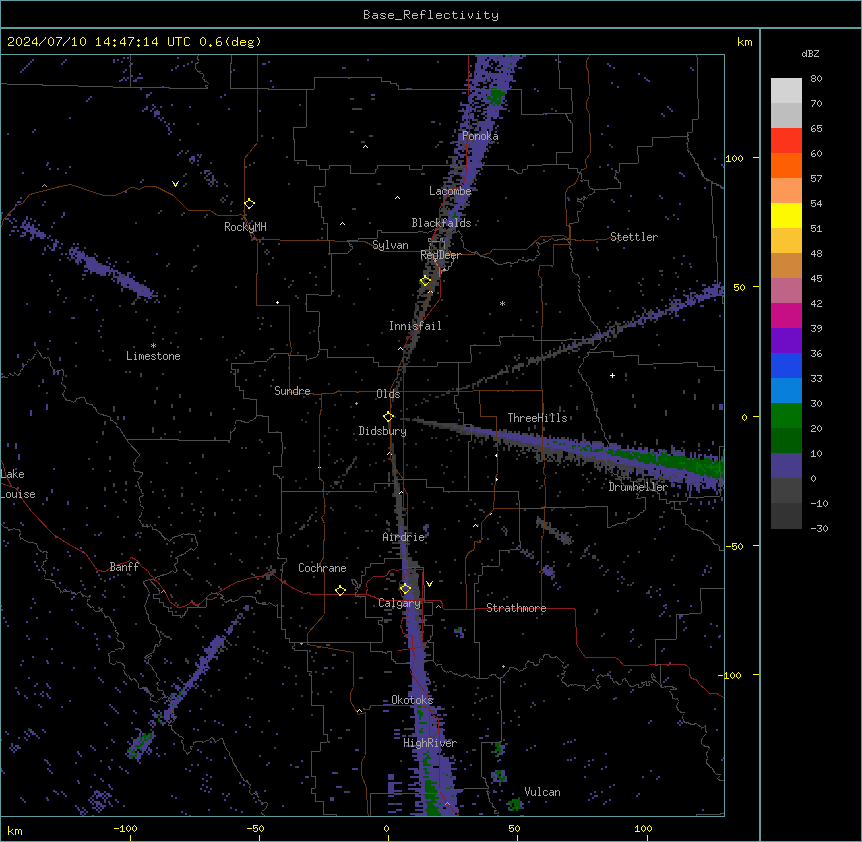Click the Strathmore city label
The width and height of the screenshot is (862, 842).
coord(516,608)
